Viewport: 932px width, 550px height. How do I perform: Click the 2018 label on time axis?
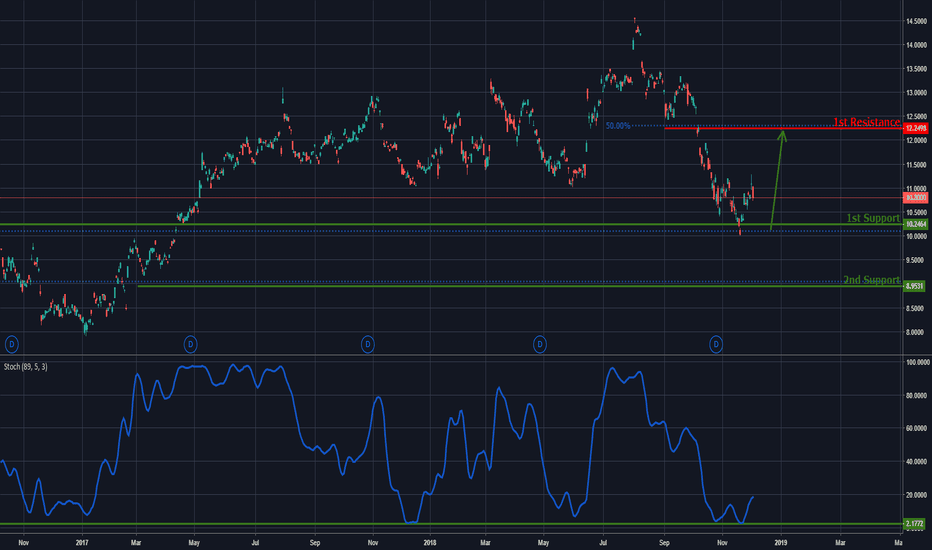click(430, 542)
